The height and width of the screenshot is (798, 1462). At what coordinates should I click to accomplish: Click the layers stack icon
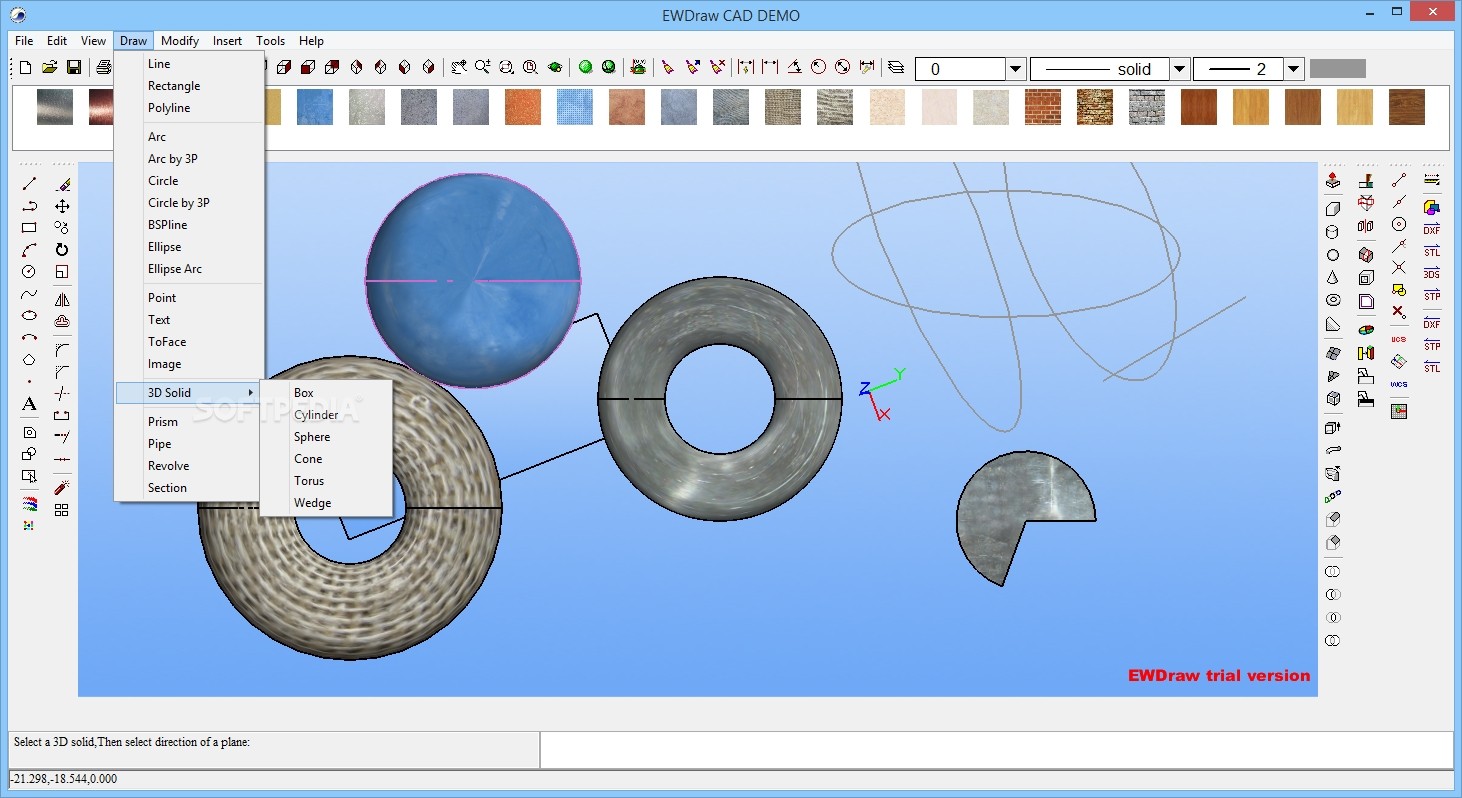pyautogui.click(x=896, y=67)
